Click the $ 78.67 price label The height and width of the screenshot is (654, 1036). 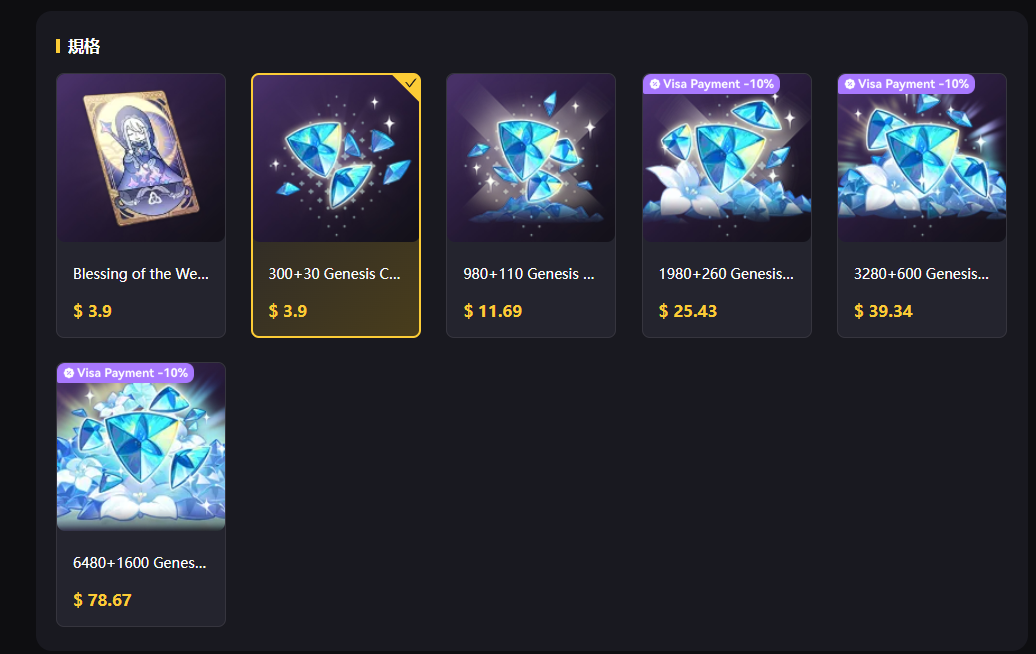coord(102,600)
